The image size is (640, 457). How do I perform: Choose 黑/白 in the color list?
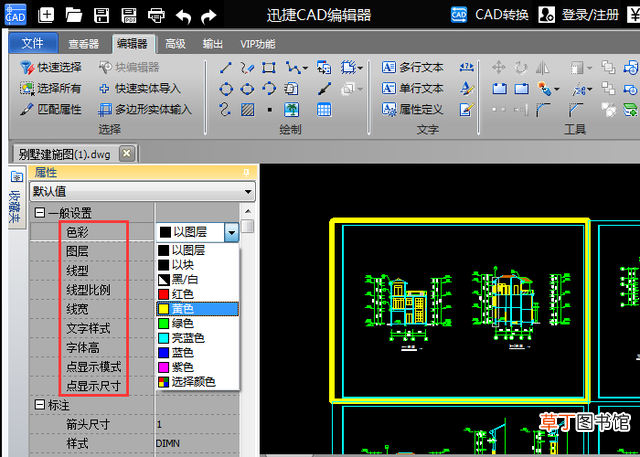[x=198, y=280]
